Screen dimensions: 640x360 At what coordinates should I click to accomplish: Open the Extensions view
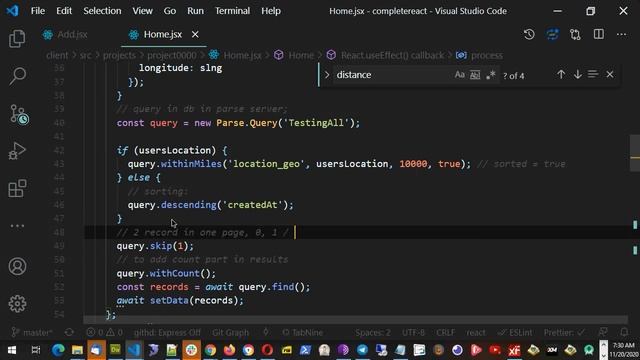point(17,188)
